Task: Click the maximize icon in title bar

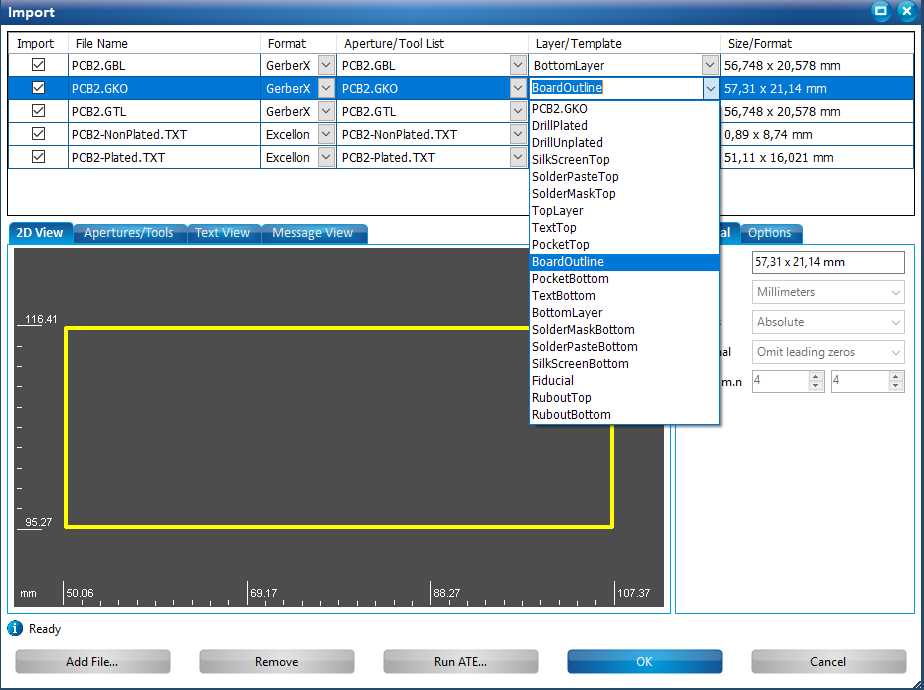Action: coord(881,11)
